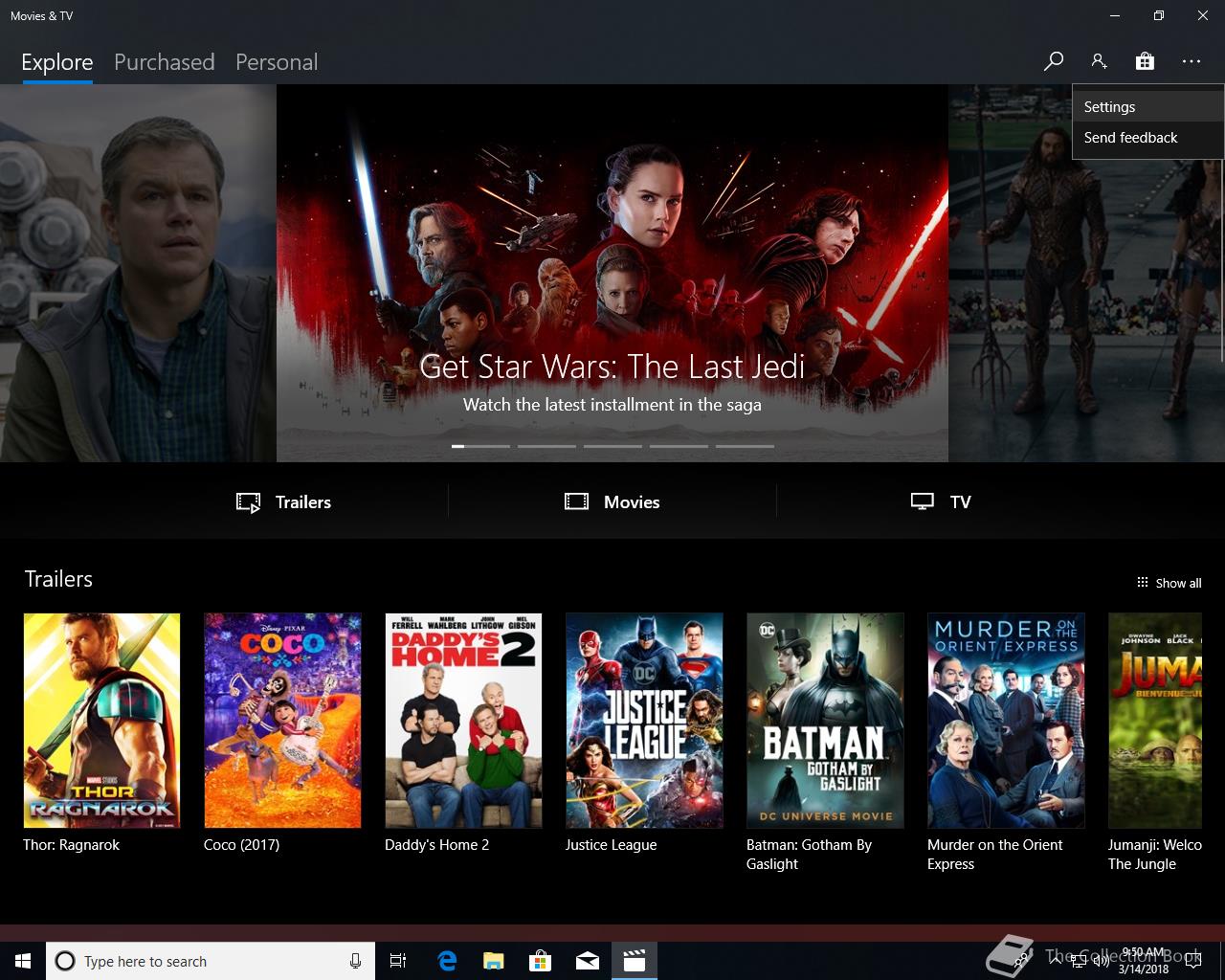Open the Store shopping bag icon

(1145, 61)
